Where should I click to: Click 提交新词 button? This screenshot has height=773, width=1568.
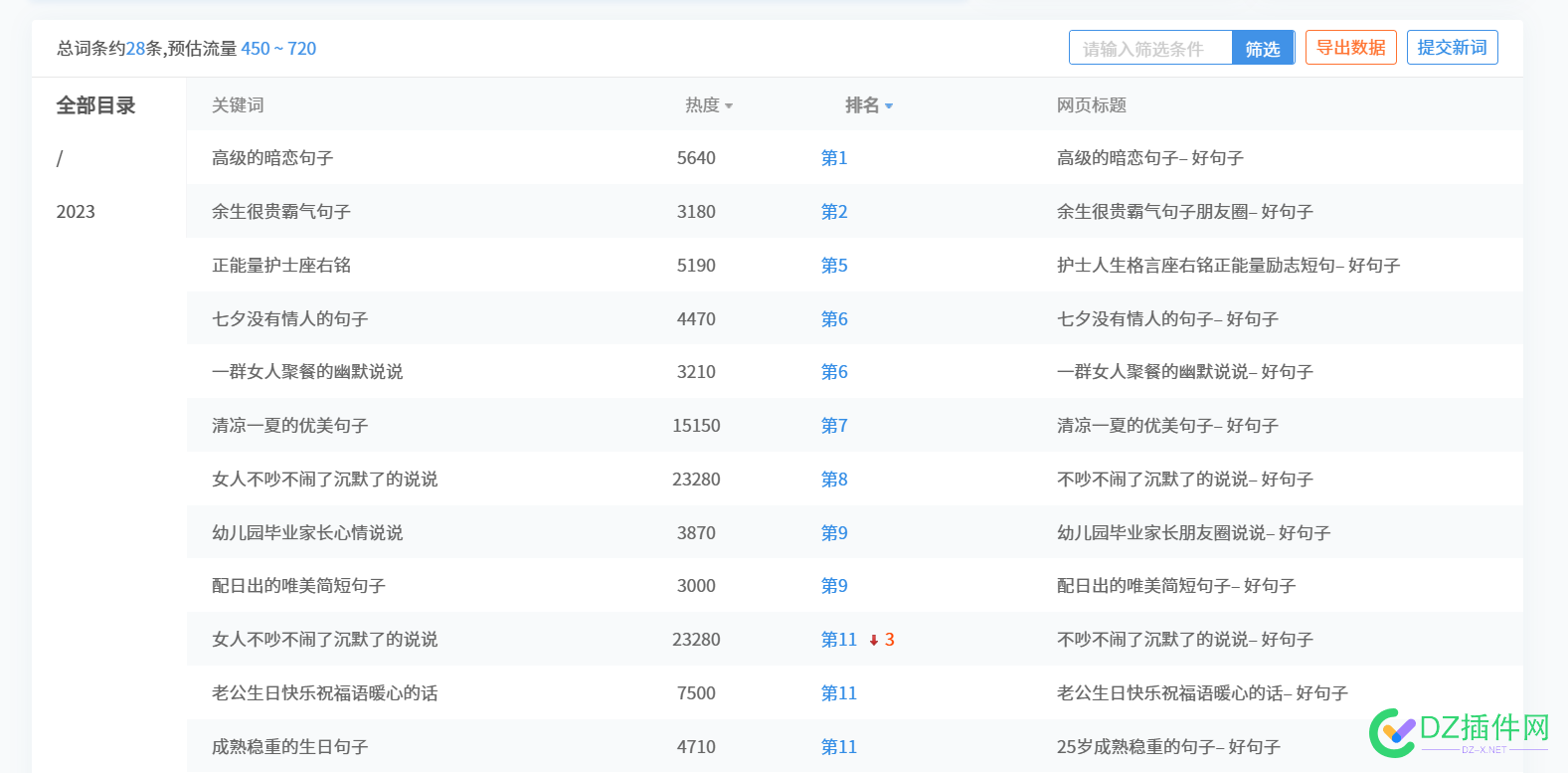[x=1453, y=48]
